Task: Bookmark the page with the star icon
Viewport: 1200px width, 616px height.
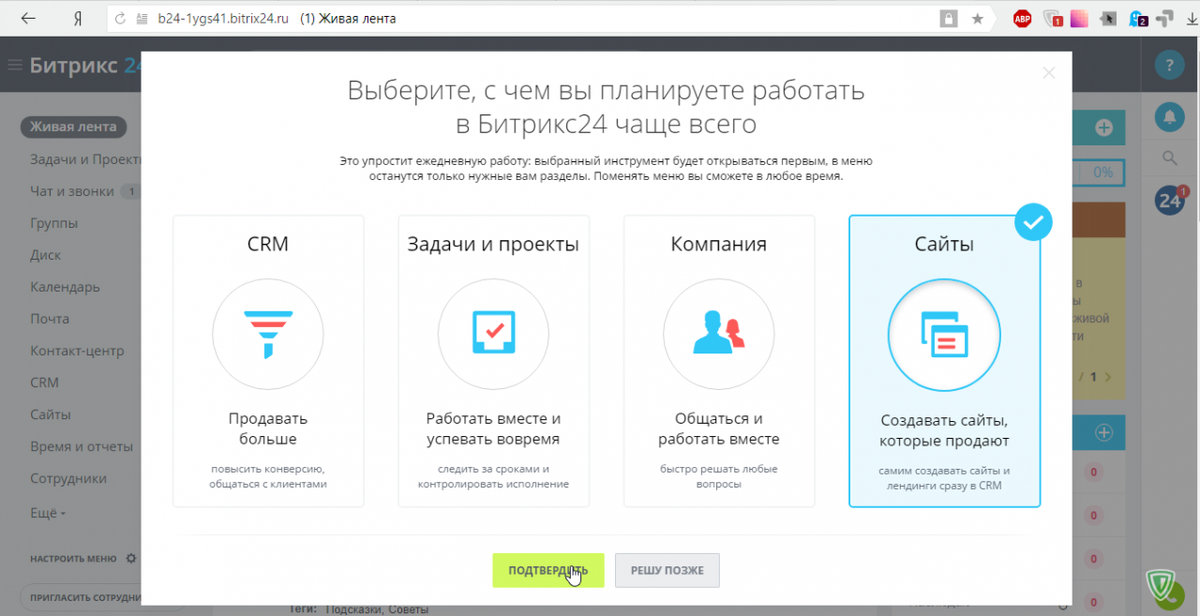Action: (977, 19)
